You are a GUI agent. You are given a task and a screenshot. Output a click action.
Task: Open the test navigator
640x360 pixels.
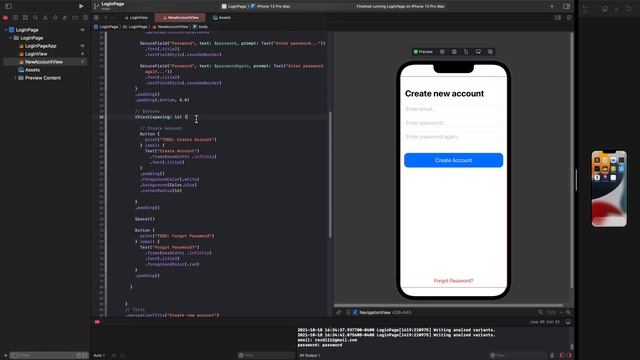[x=55, y=18]
